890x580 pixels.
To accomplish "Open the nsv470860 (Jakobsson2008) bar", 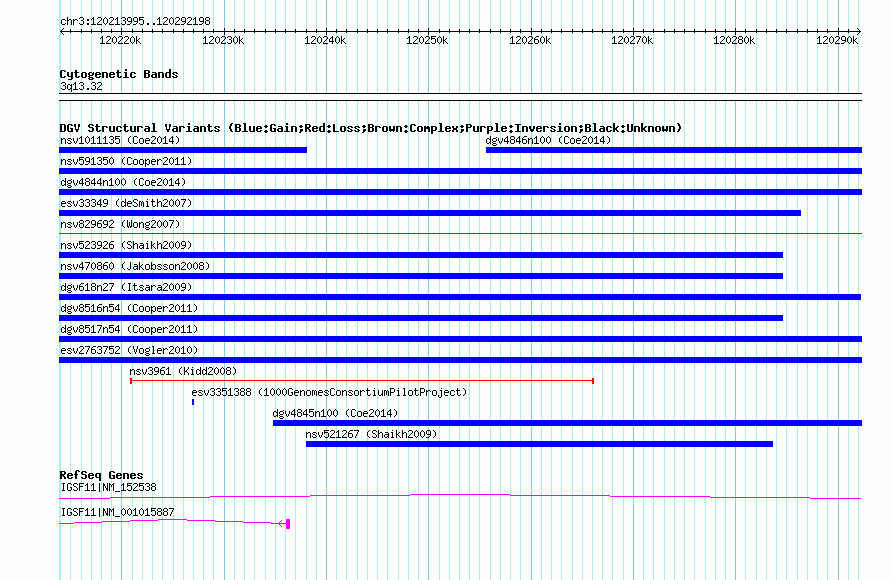I will click(421, 276).
